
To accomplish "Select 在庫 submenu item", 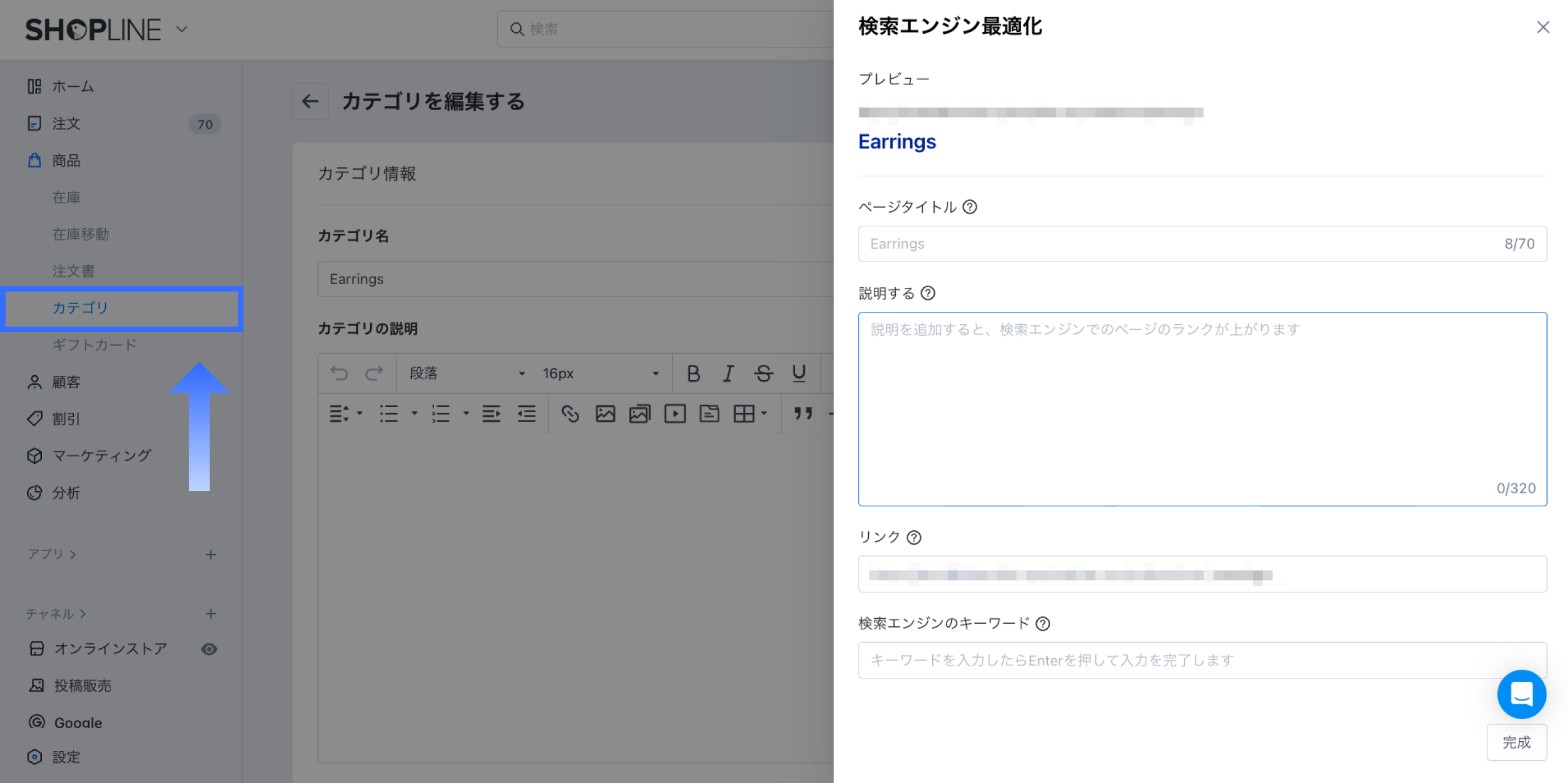I will [66, 197].
